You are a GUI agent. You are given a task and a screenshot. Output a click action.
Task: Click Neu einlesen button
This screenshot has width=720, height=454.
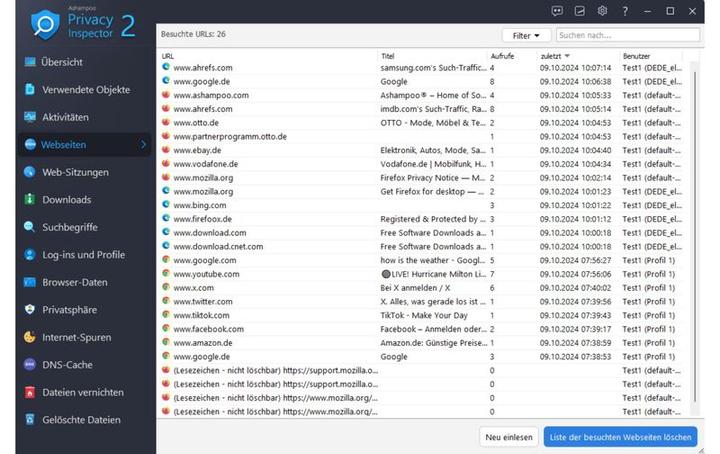(x=509, y=437)
